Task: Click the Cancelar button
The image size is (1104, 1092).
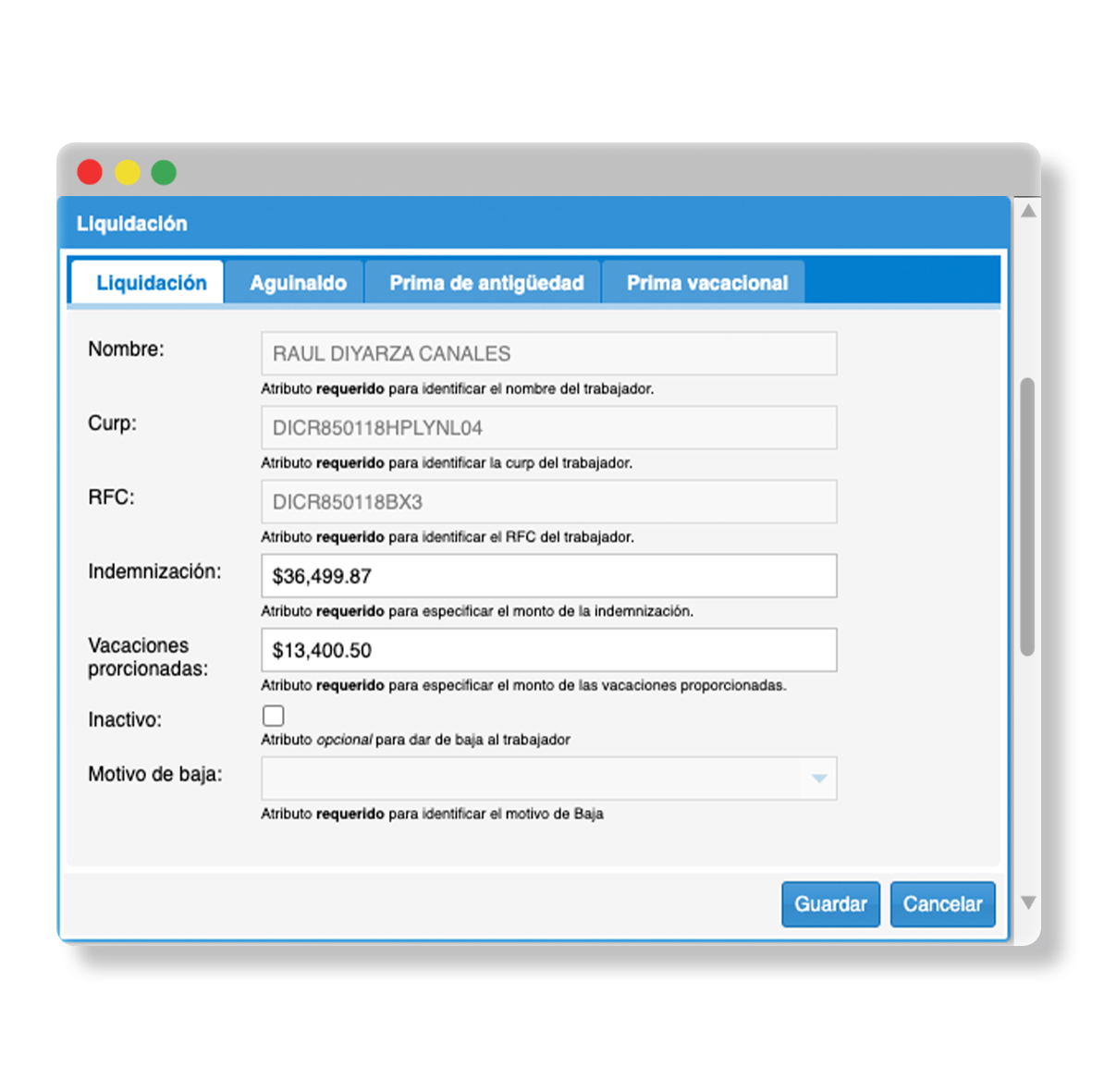Action: tap(942, 904)
